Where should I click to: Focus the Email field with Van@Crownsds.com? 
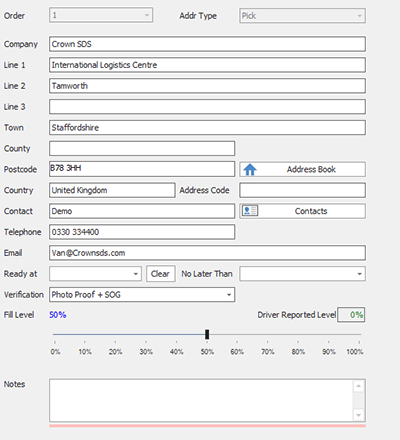click(207, 253)
